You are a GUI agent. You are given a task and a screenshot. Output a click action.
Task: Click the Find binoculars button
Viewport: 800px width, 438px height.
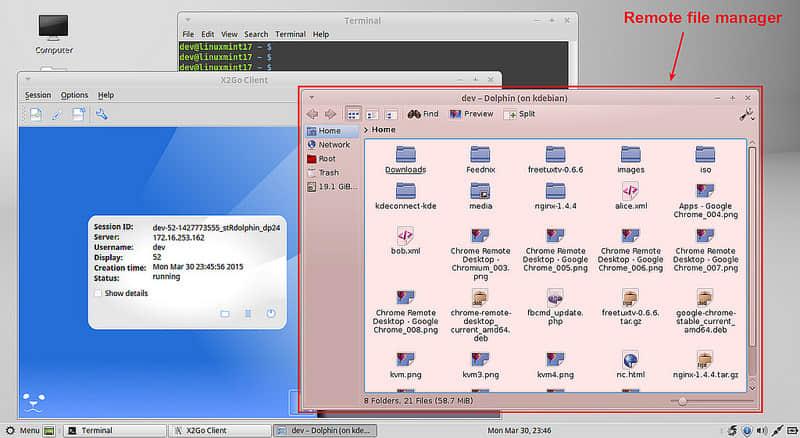[423, 114]
